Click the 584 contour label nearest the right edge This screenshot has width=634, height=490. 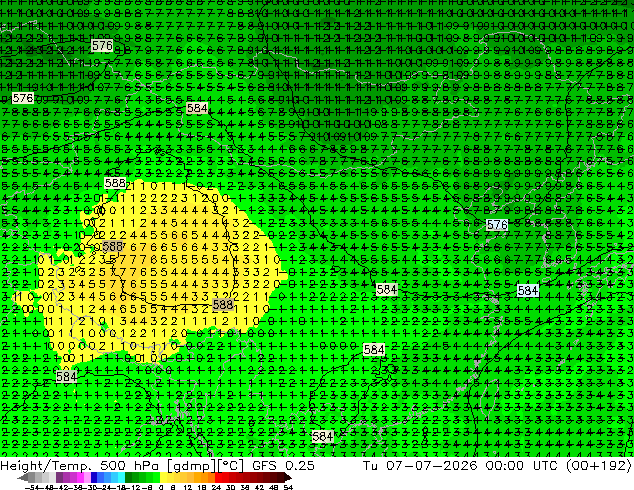pos(528,290)
